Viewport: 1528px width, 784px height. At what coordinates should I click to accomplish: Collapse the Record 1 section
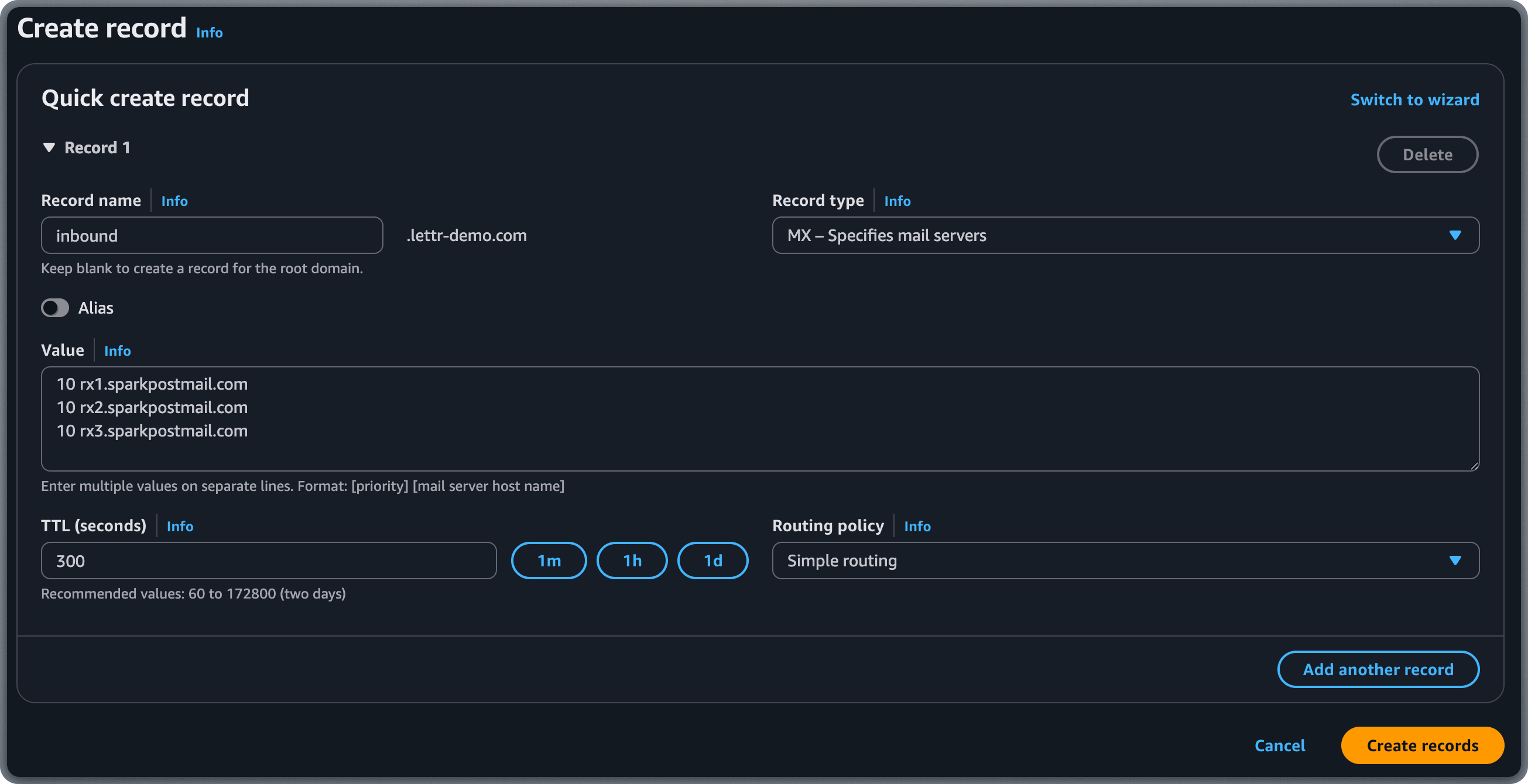[50, 147]
